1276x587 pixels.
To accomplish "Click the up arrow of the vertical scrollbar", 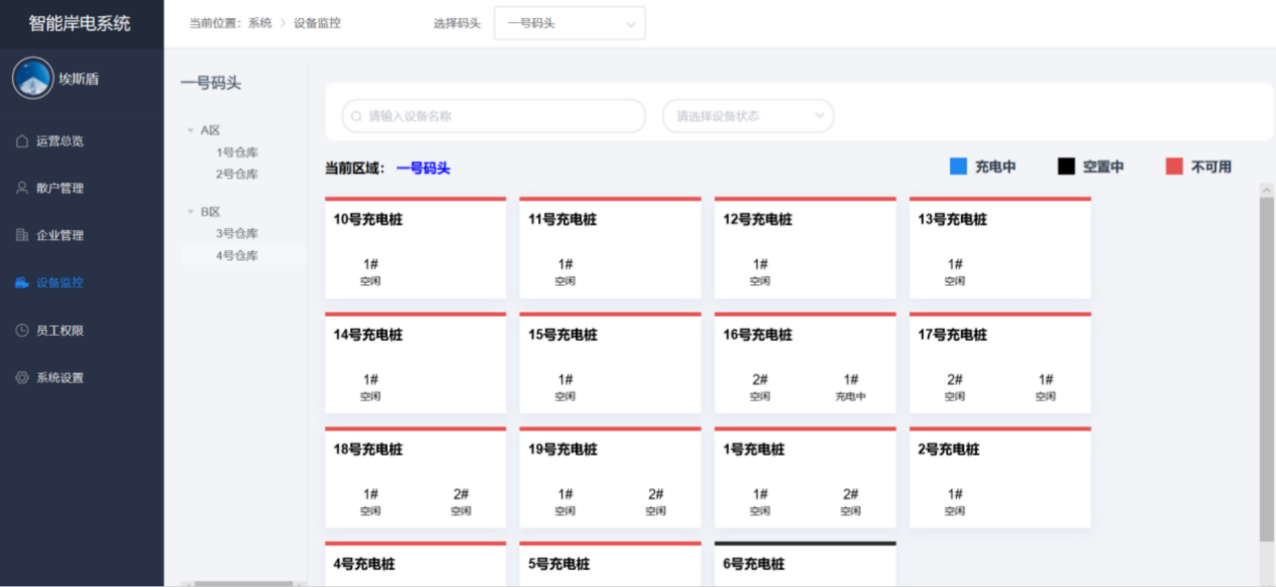I will [x=1267, y=189].
